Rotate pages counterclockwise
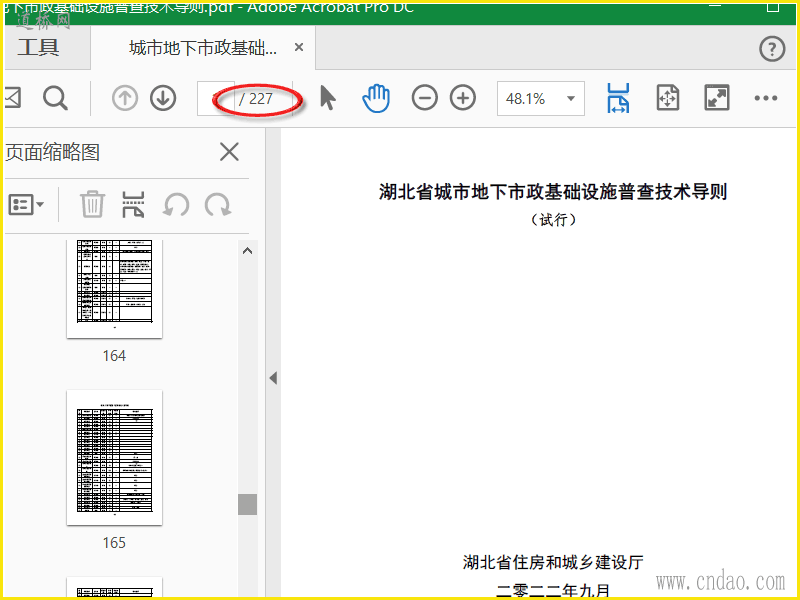The height and width of the screenshot is (600, 800). [176, 205]
